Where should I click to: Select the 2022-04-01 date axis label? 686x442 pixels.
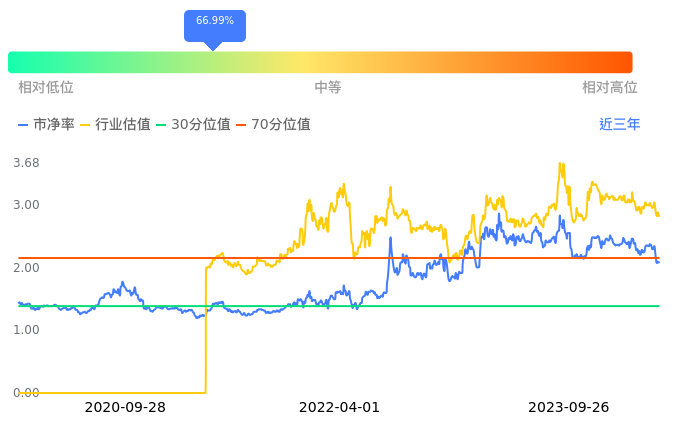(340, 408)
